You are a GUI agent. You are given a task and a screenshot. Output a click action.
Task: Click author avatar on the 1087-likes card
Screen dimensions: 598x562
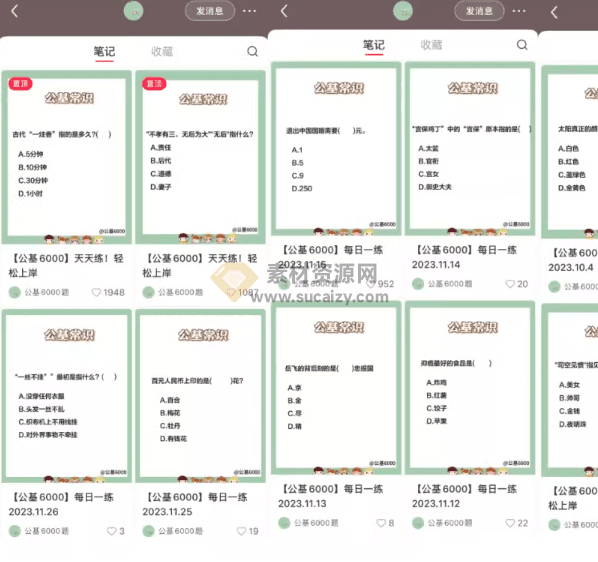click(148, 292)
